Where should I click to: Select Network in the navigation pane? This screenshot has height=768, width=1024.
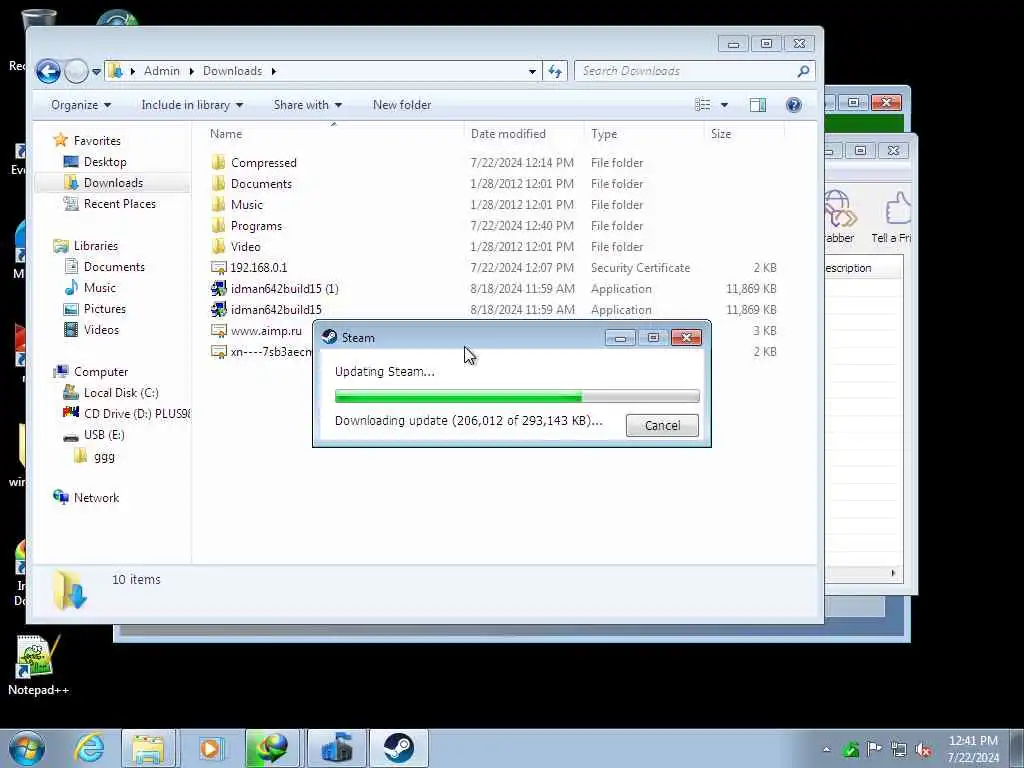[x=95, y=498]
